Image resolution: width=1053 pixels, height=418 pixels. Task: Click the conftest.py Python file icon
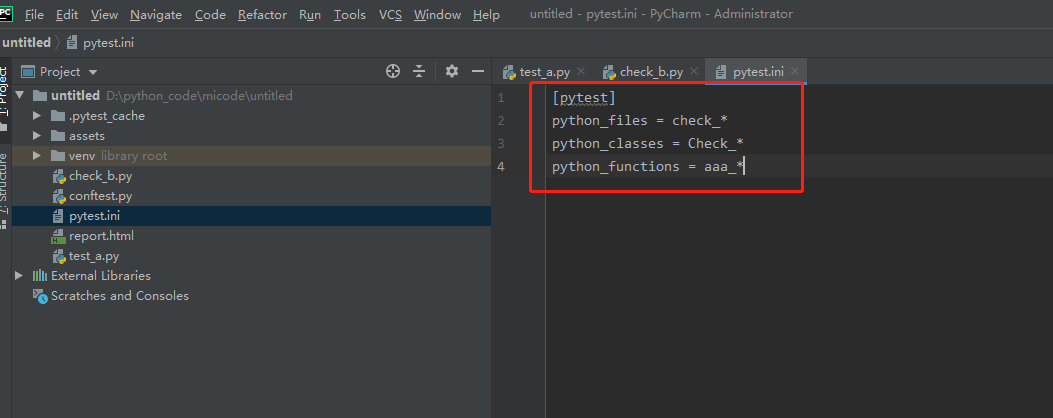(59, 197)
